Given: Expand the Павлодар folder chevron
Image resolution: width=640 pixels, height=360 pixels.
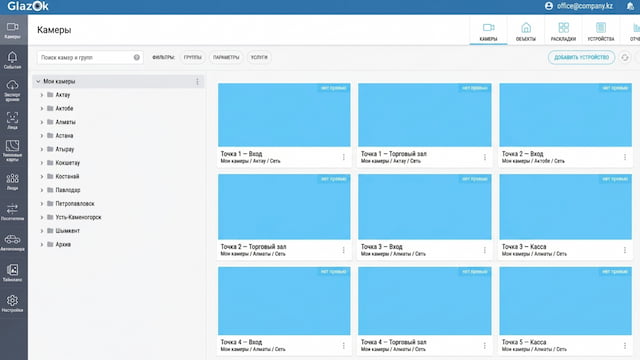Looking at the screenshot, I should coord(42,190).
